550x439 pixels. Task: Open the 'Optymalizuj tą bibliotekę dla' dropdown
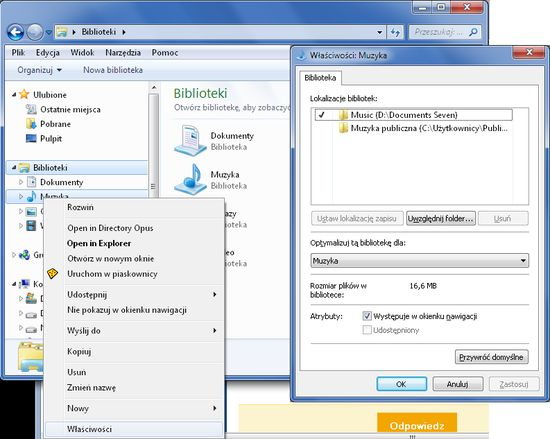pos(420,261)
